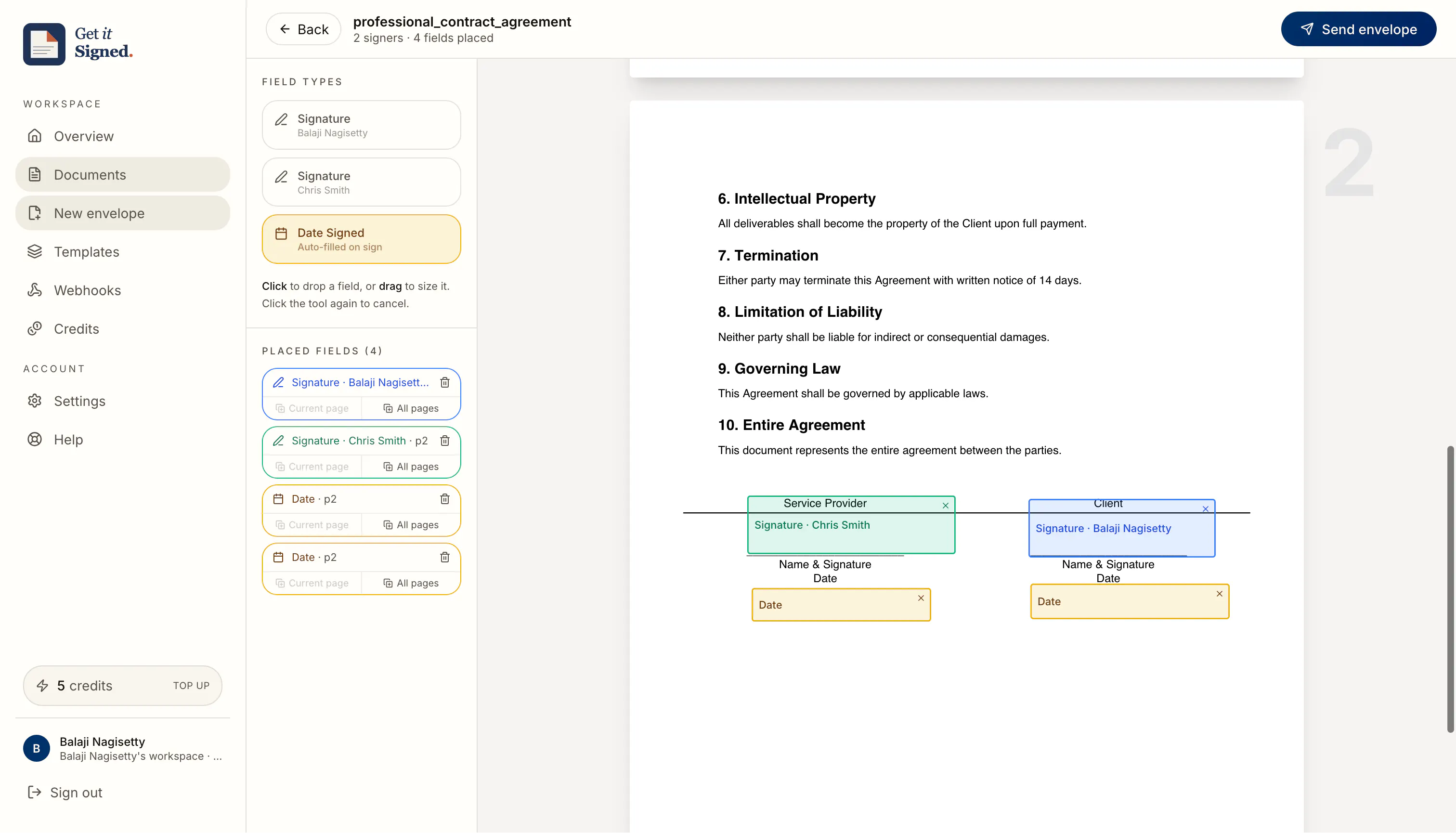Click the Settings gear icon
Screen dimensions: 1456x833
(x=35, y=401)
